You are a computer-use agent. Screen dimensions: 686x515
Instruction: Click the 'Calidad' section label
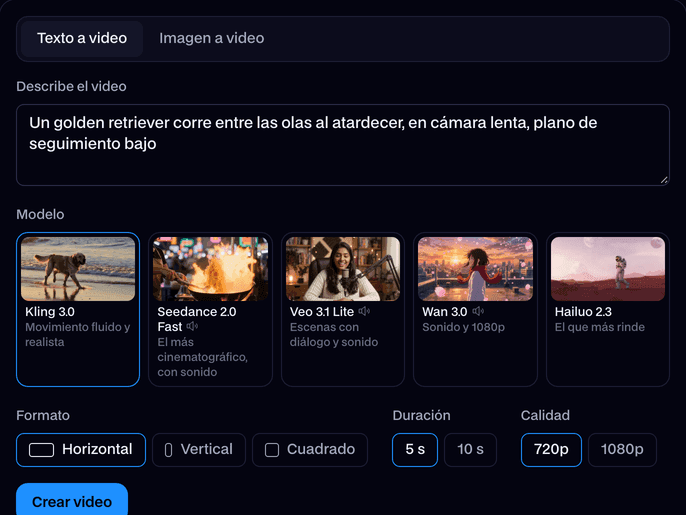point(545,415)
